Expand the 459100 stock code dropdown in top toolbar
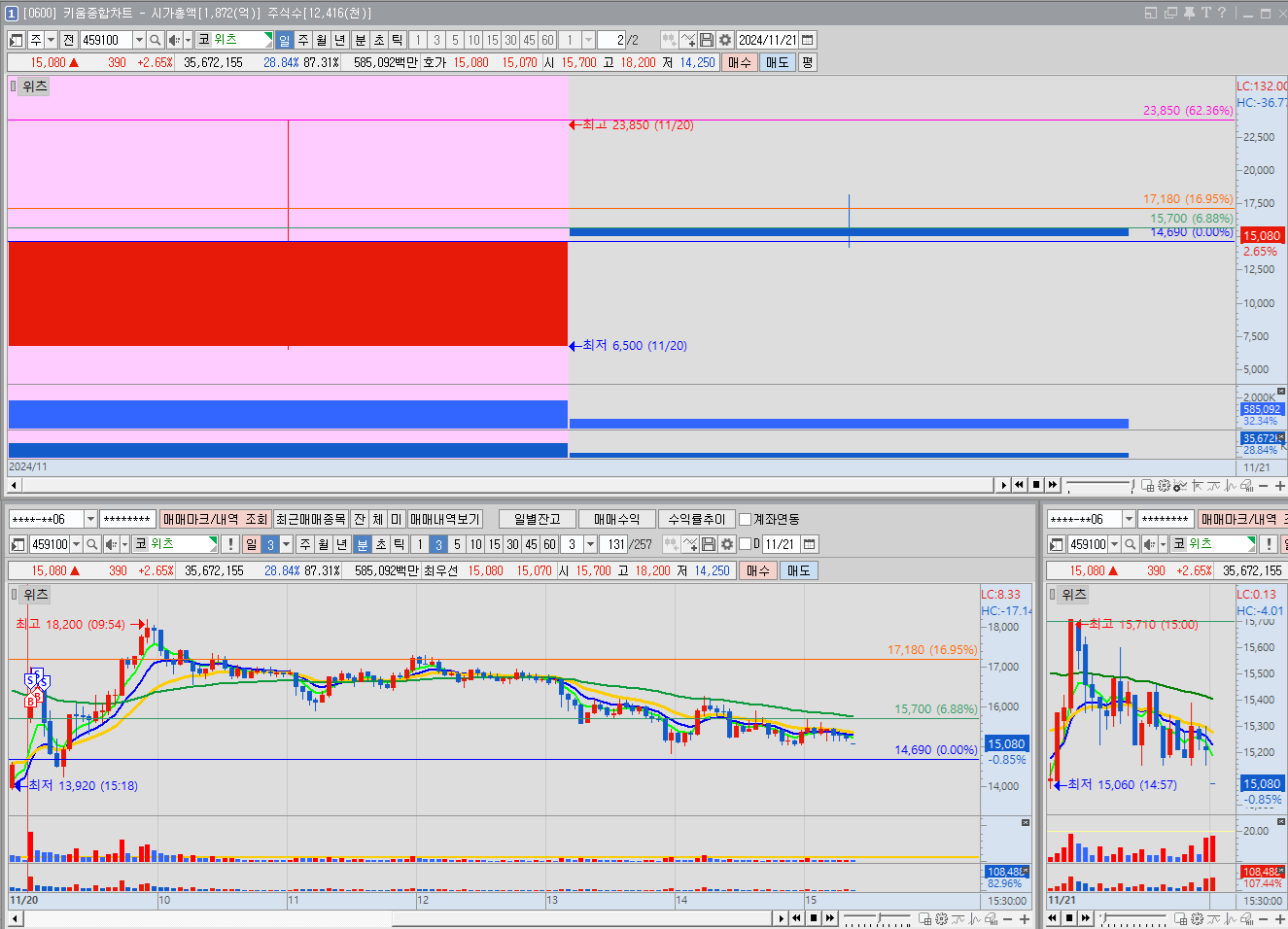This screenshot has width=1288, height=929. [139, 40]
